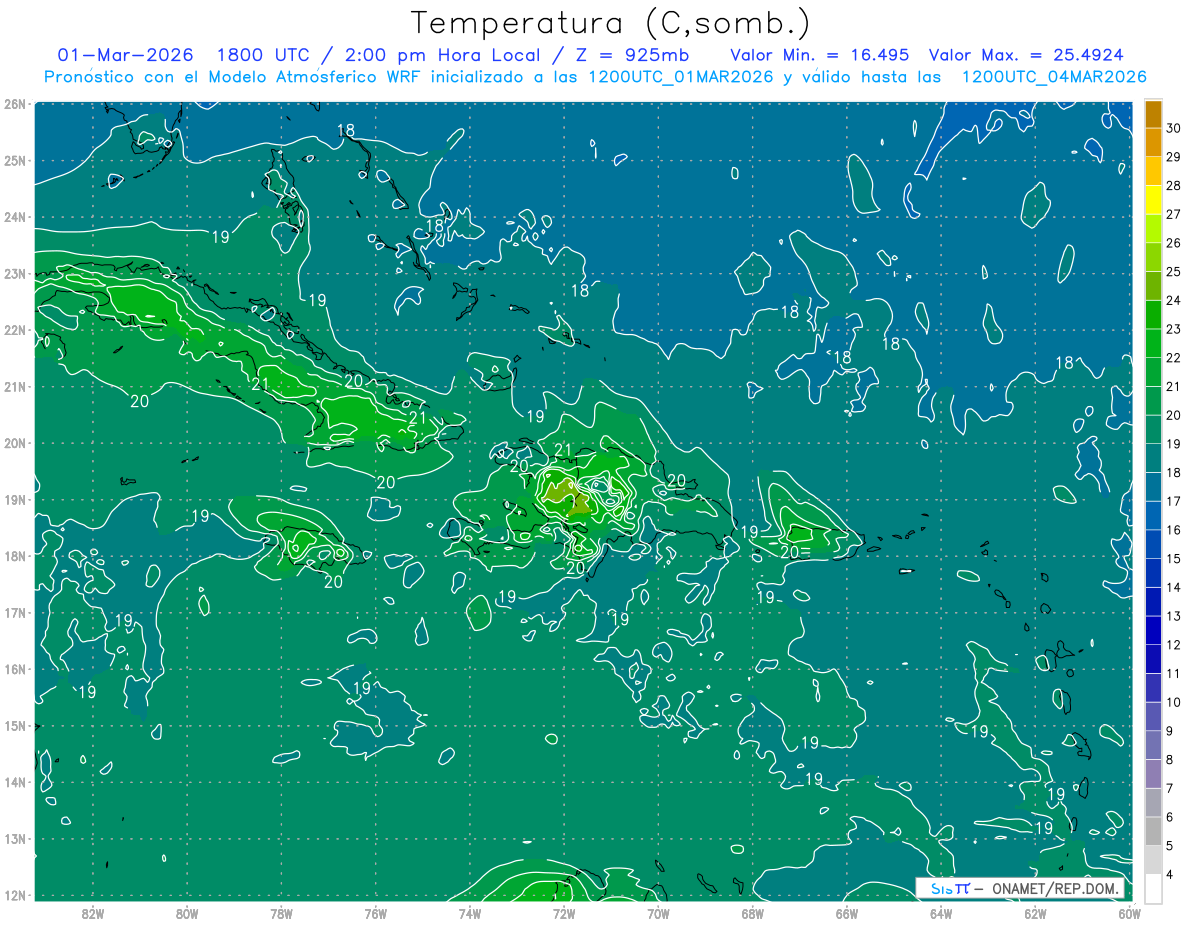This screenshot has width=1200, height=927.
Task: Click the white bottommost color scale swatch
Action: (1153, 888)
